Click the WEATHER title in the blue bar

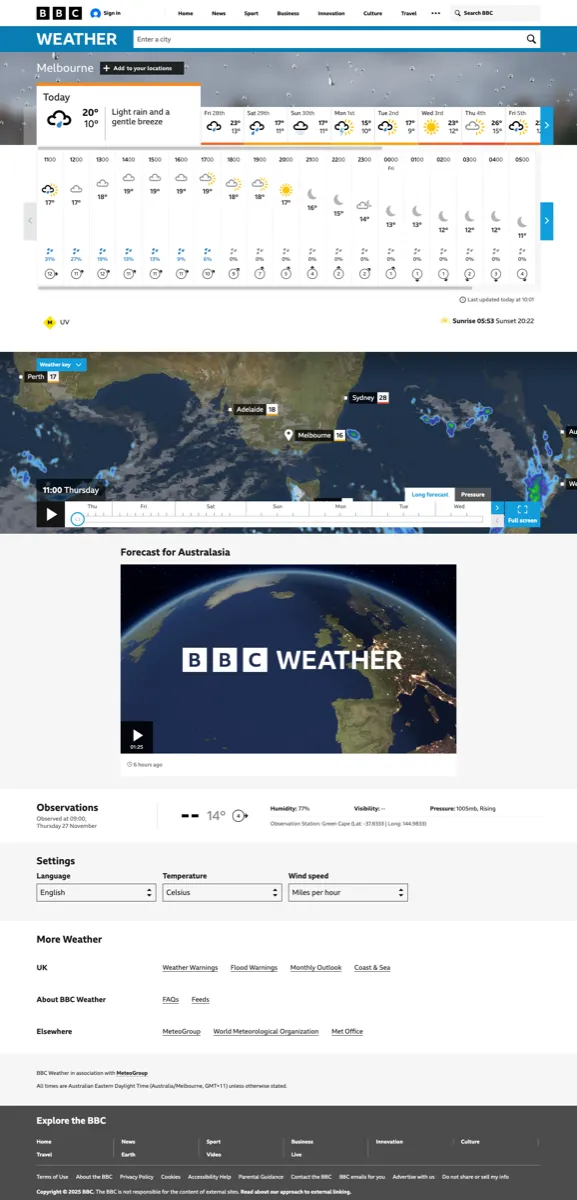point(77,39)
